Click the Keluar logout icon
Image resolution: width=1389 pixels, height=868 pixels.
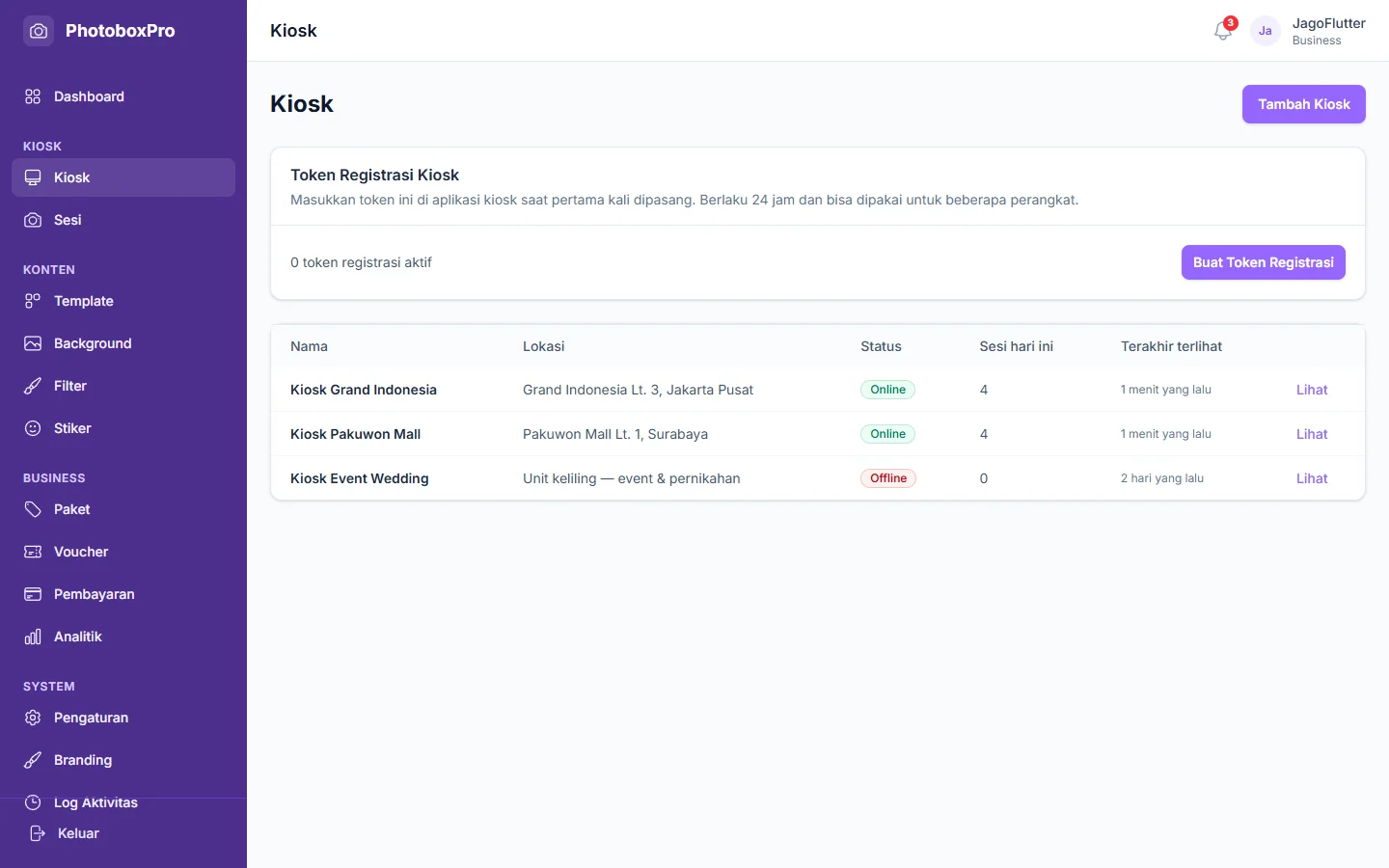coord(37,833)
